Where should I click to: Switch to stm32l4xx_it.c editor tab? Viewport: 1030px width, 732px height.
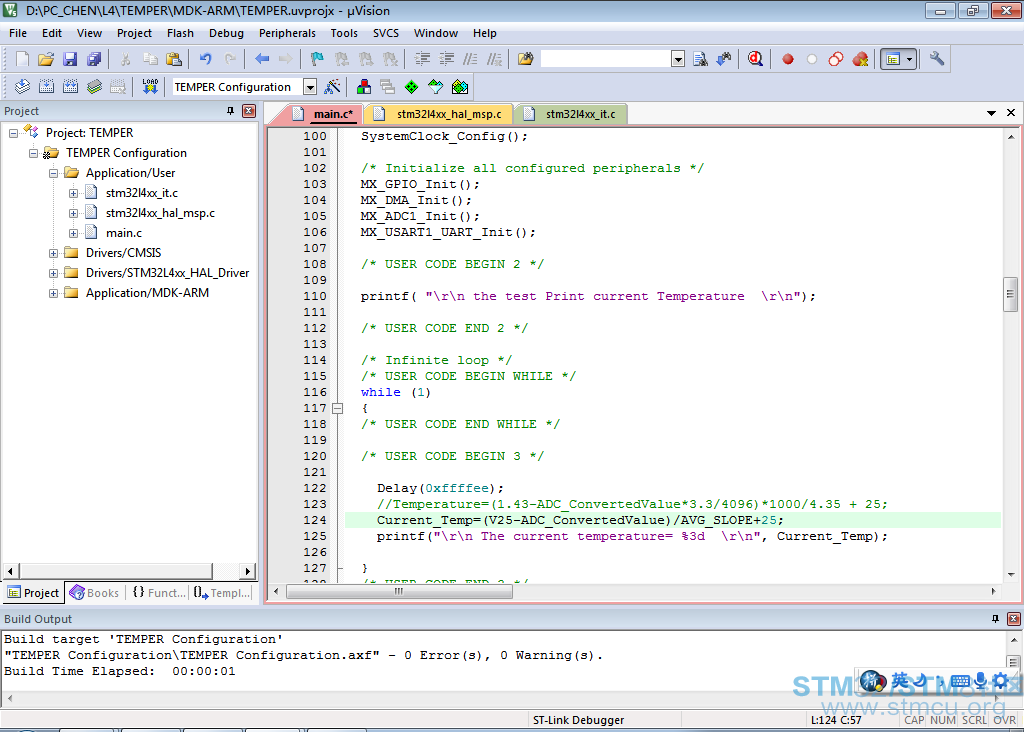click(573, 114)
